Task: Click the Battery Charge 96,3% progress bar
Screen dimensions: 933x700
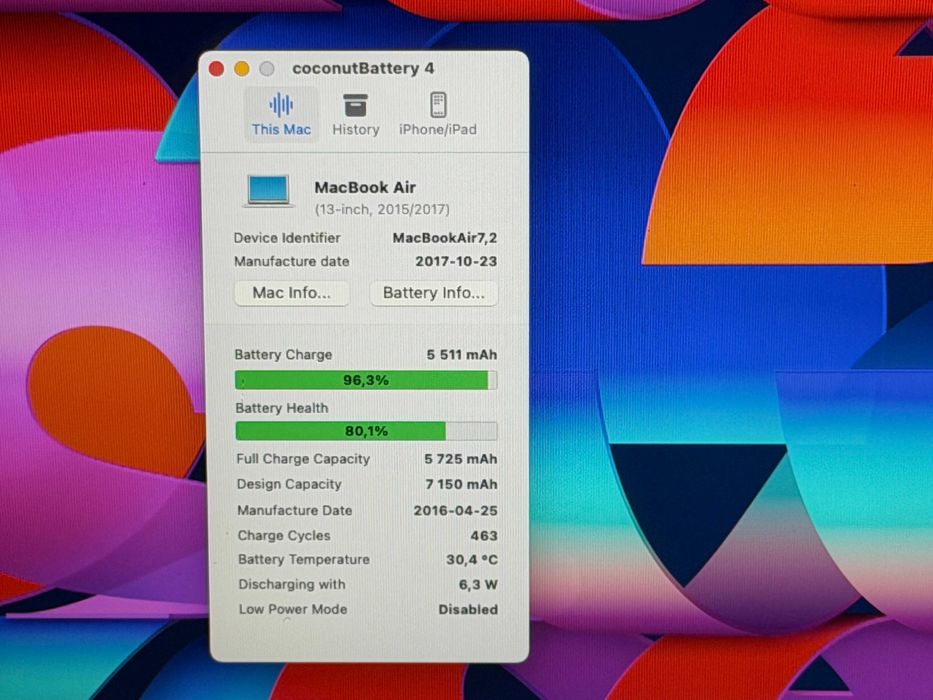Action: pos(366,380)
